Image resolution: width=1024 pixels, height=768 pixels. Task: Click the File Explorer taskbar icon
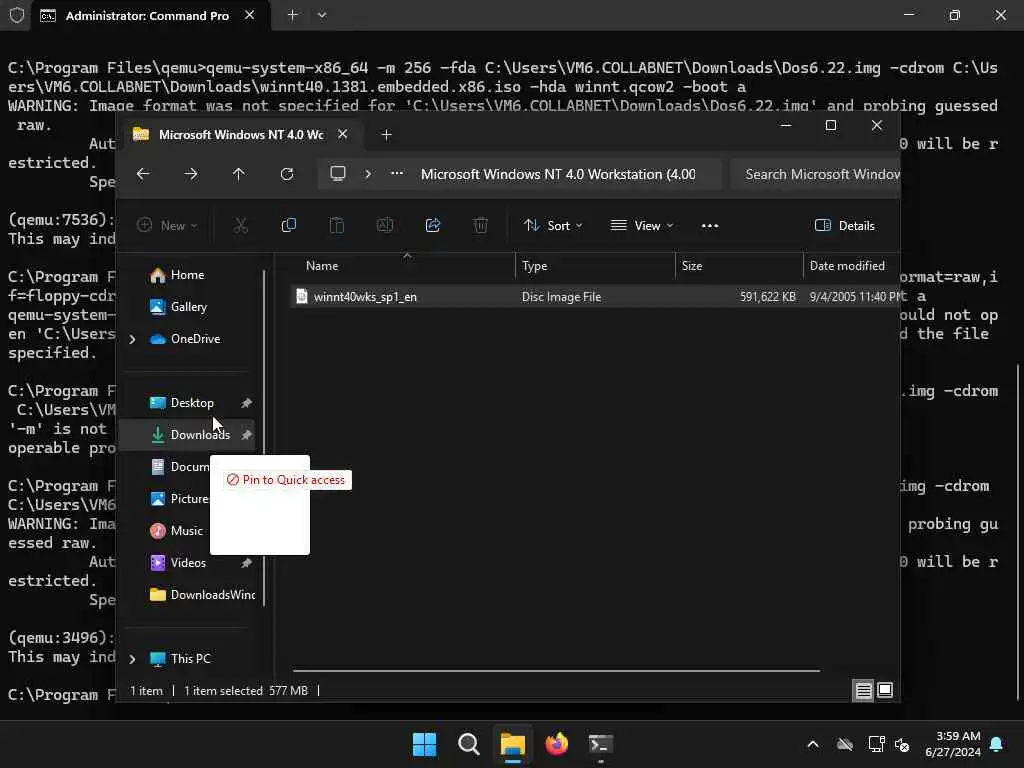pyautogui.click(x=513, y=744)
